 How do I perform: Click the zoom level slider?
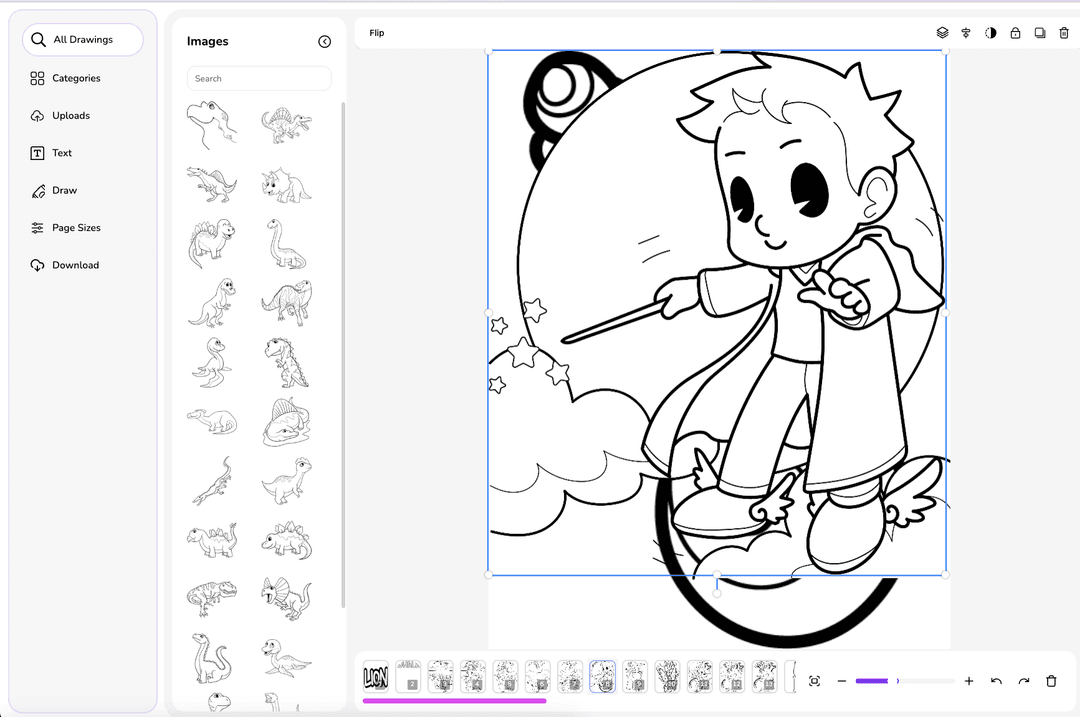[x=904, y=681]
